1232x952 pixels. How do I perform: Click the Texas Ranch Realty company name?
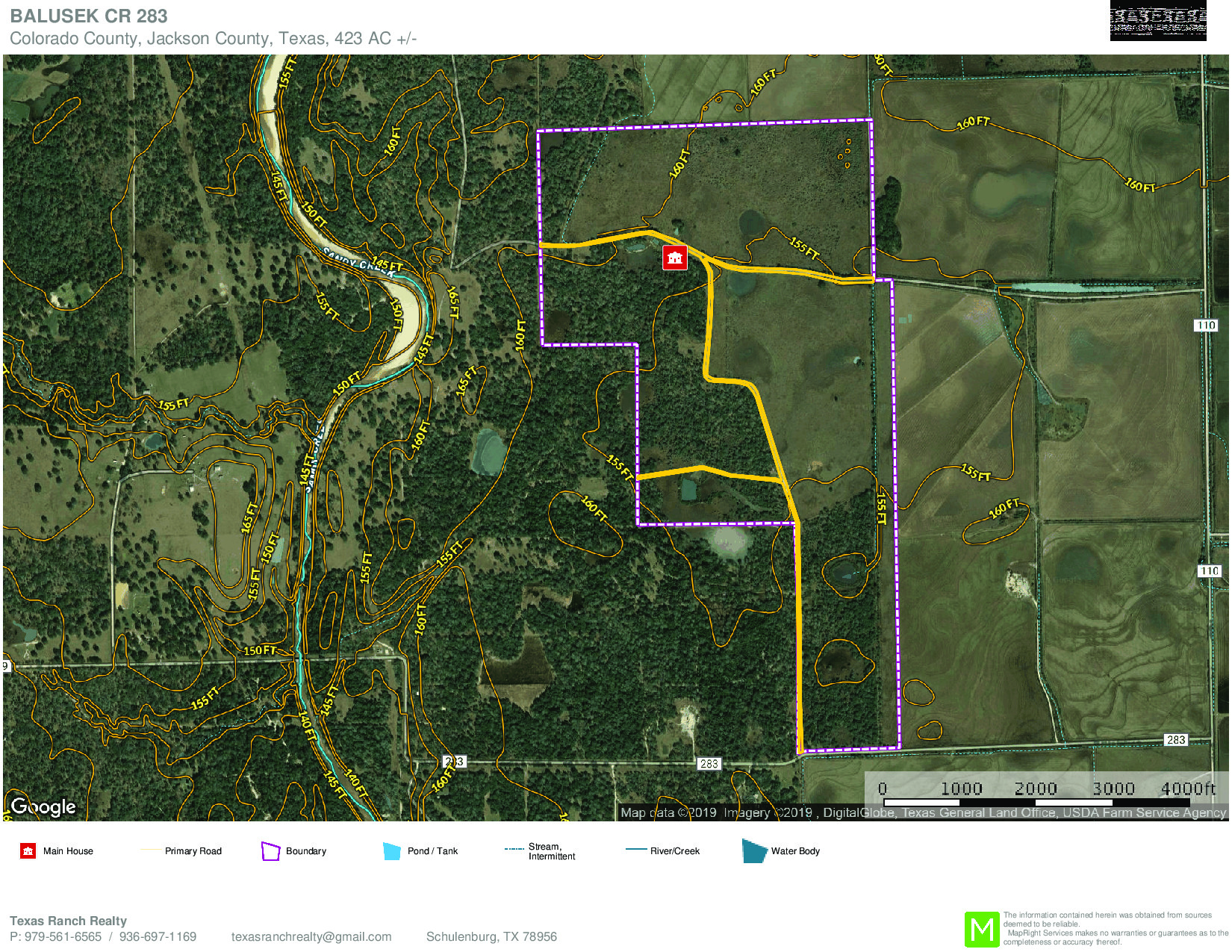[68, 921]
